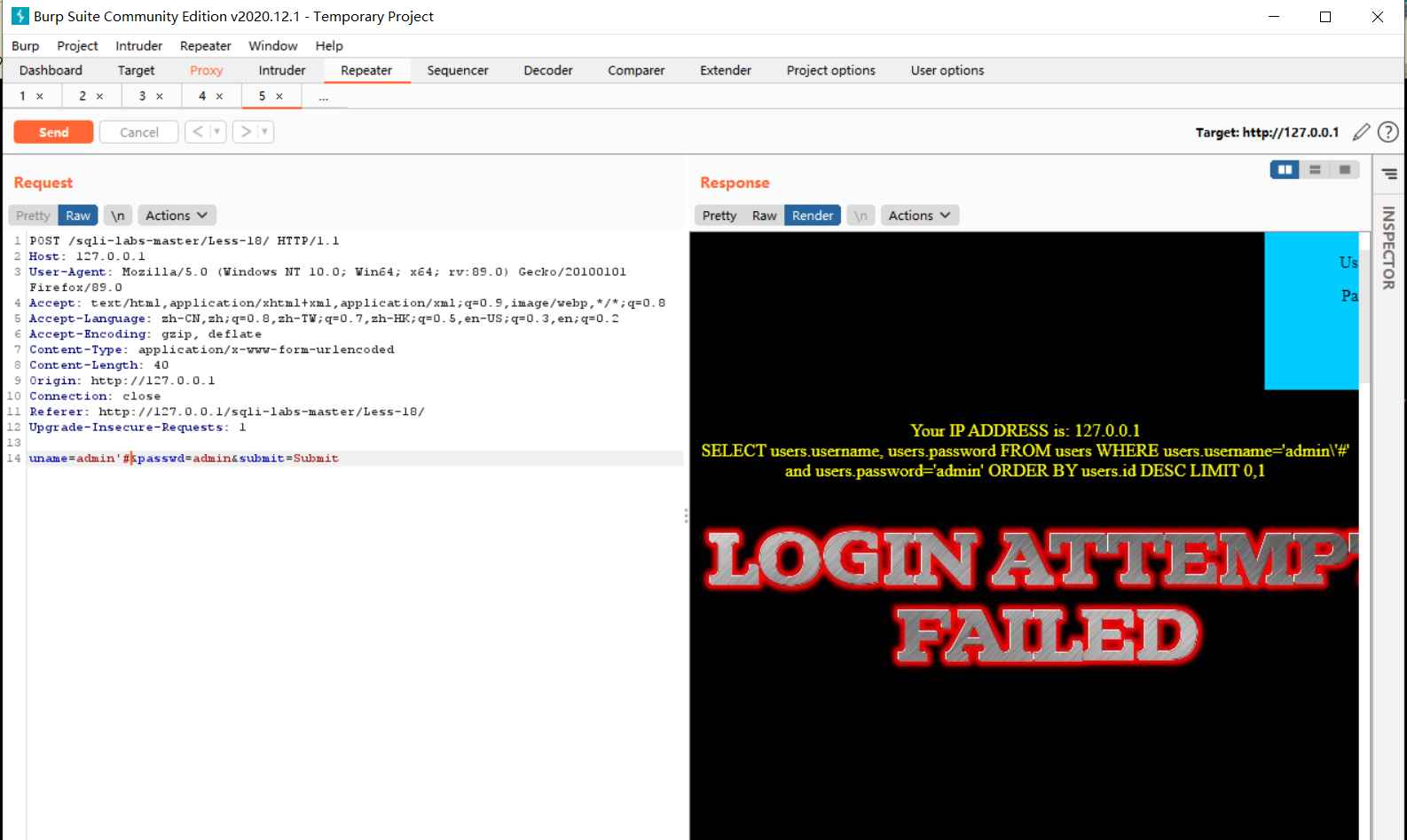Image resolution: width=1407 pixels, height=840 pixels.
Task: Switch to the Decoder tab
Action: (x=548, y=71)
